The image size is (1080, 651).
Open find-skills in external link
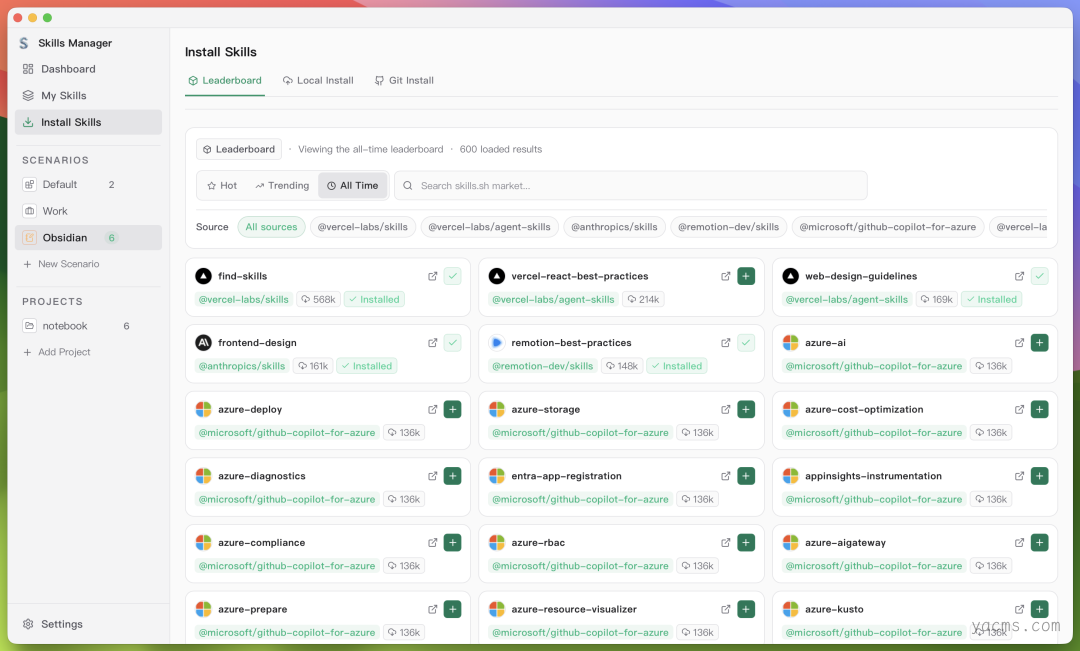pyautogui.click(x=433, y=276)
